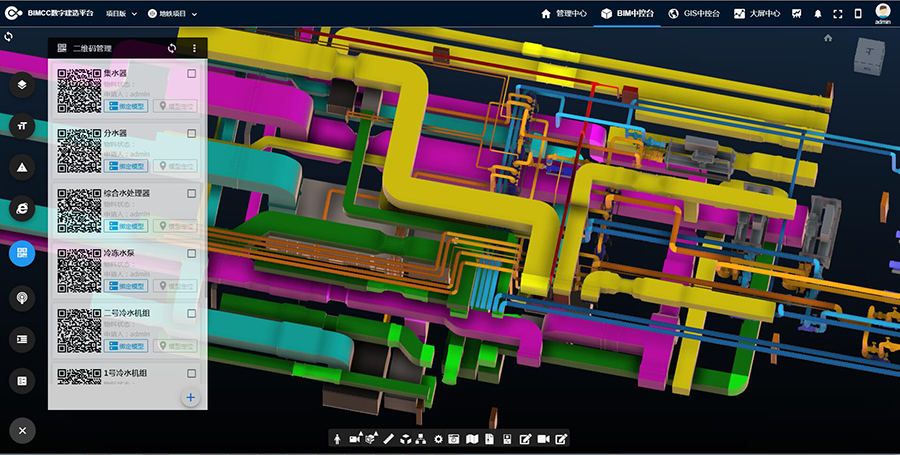The width and height of the screenshot is (900, 455).
Task: Click the mobile device icon in header
Action: point(858,14)
